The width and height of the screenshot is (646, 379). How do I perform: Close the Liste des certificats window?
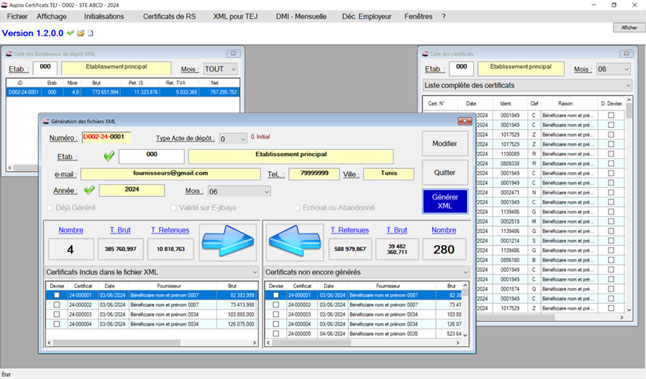click(626, 54)
